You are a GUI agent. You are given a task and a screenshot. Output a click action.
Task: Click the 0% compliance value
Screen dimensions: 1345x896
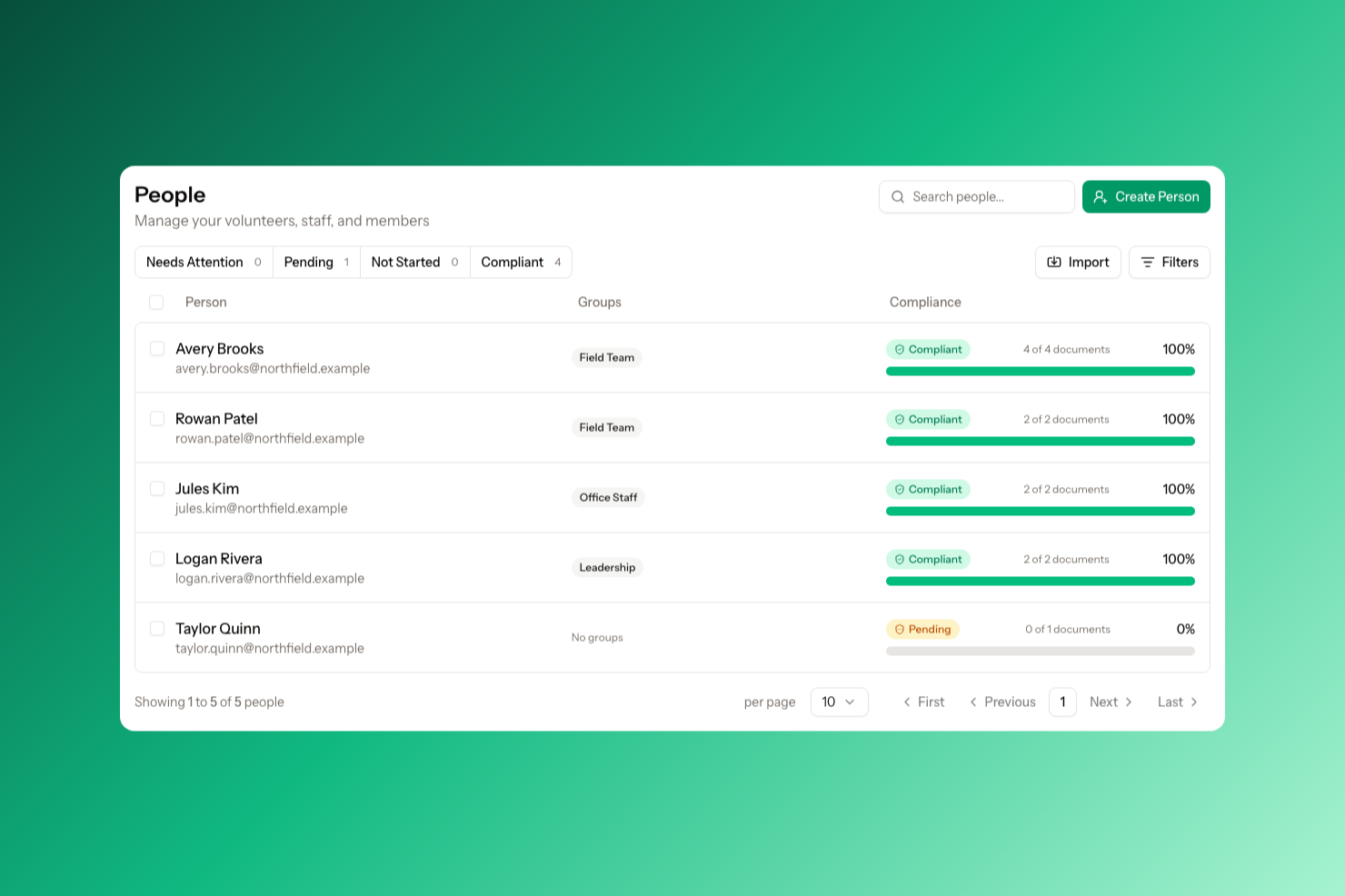[1186, 629]
